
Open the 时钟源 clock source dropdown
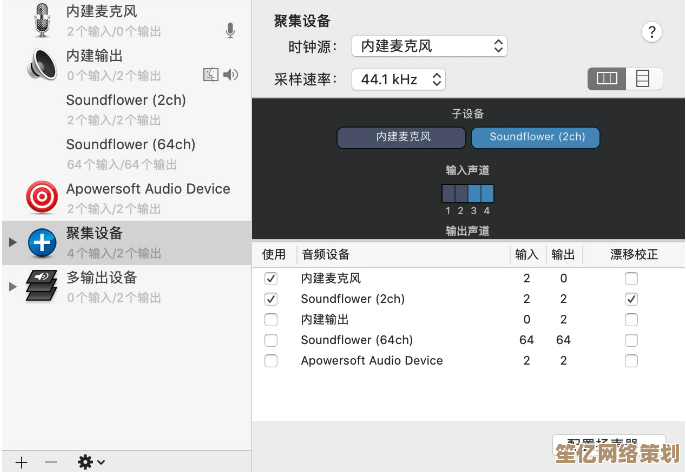pyautogui.click(x=430, y=46)
